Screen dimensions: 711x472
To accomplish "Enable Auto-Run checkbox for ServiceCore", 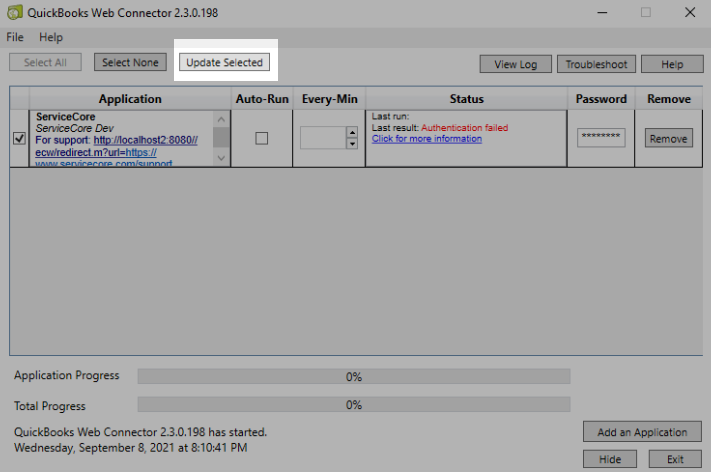I will [x=262, y=138].
